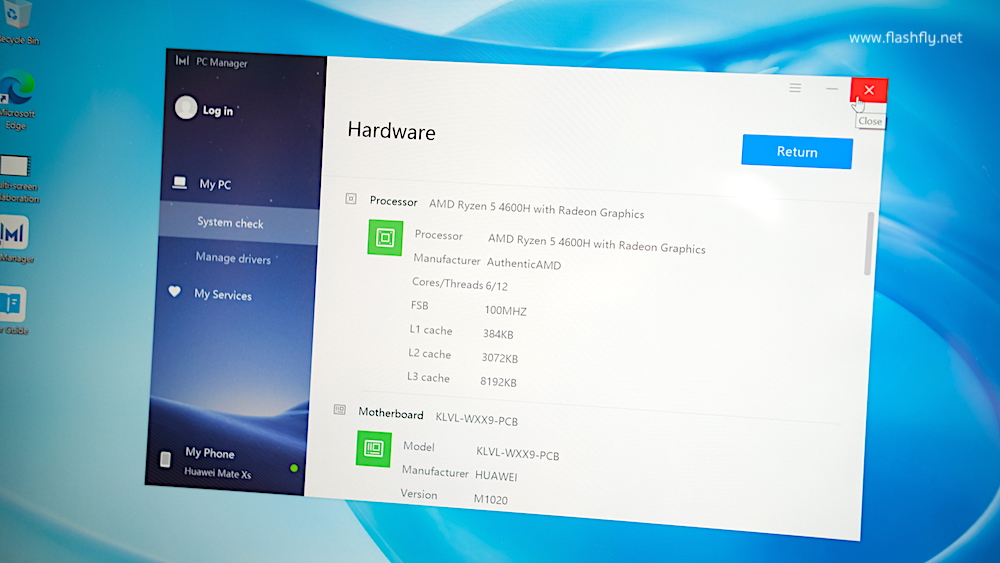
Task: Open the hamburger menu in title bar
Action: (795, 88)
